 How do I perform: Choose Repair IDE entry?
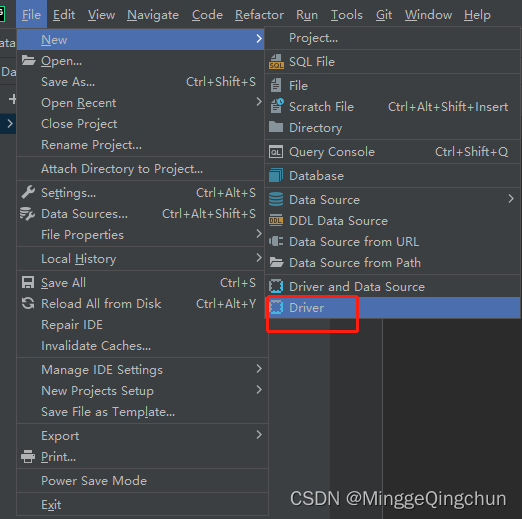(x=142, y=325)
